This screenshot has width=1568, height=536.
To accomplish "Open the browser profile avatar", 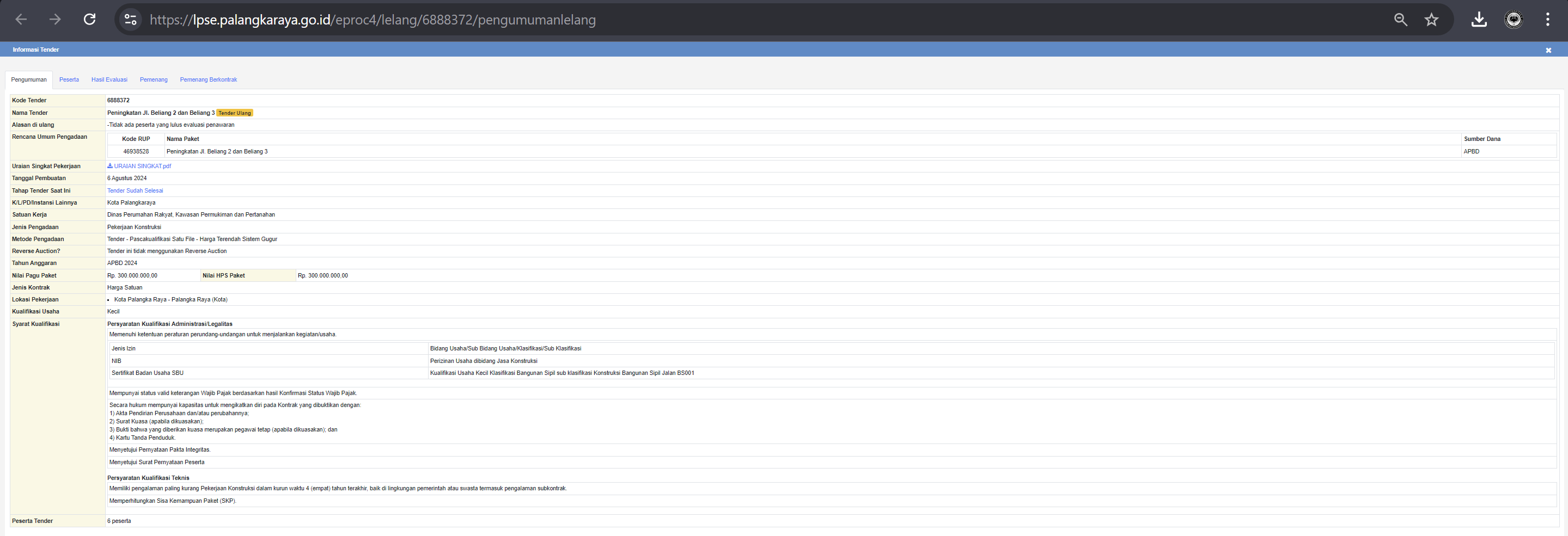I will (1513, 20).
